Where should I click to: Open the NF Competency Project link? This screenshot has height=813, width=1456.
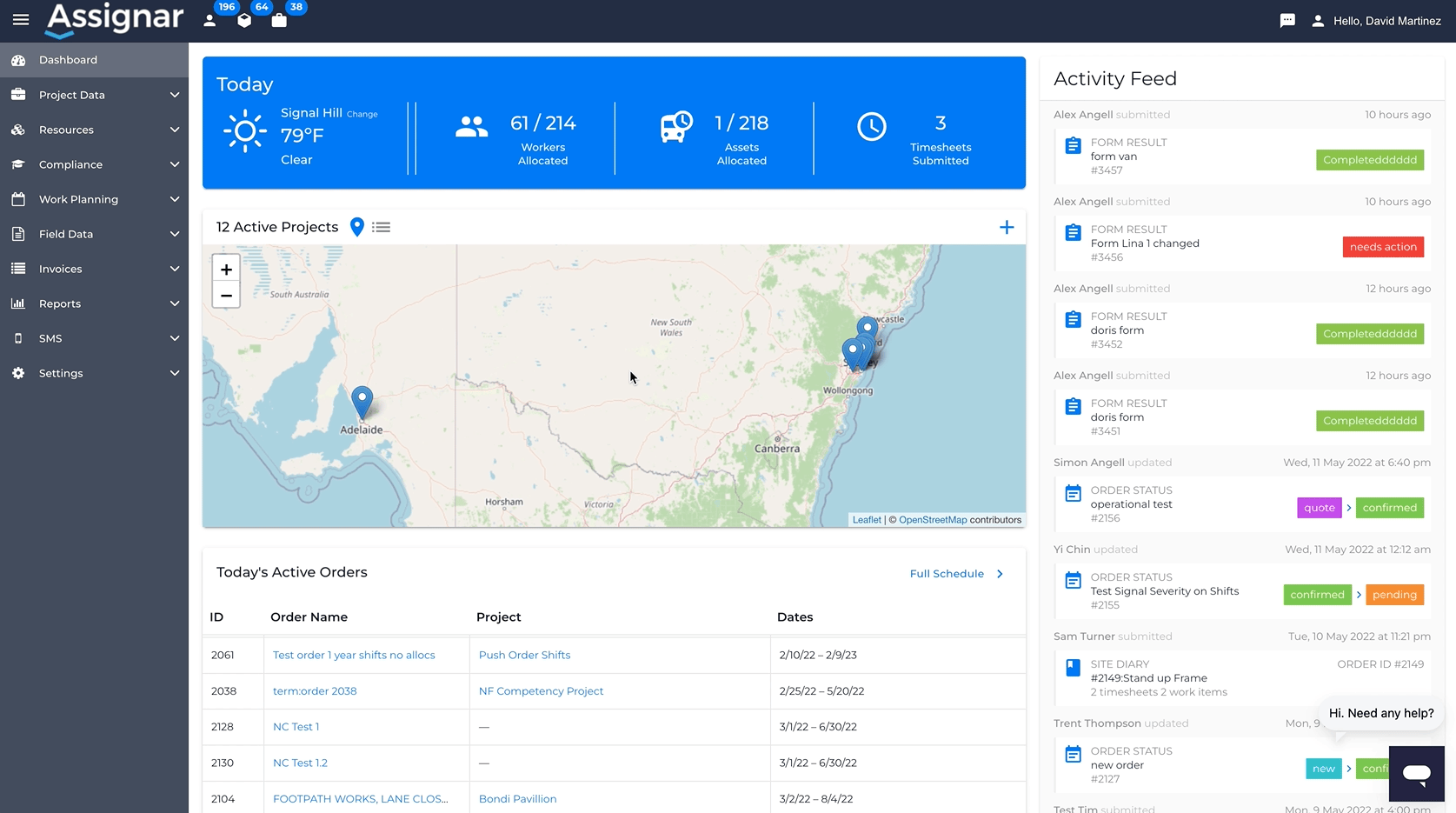(x=541, y=691)
